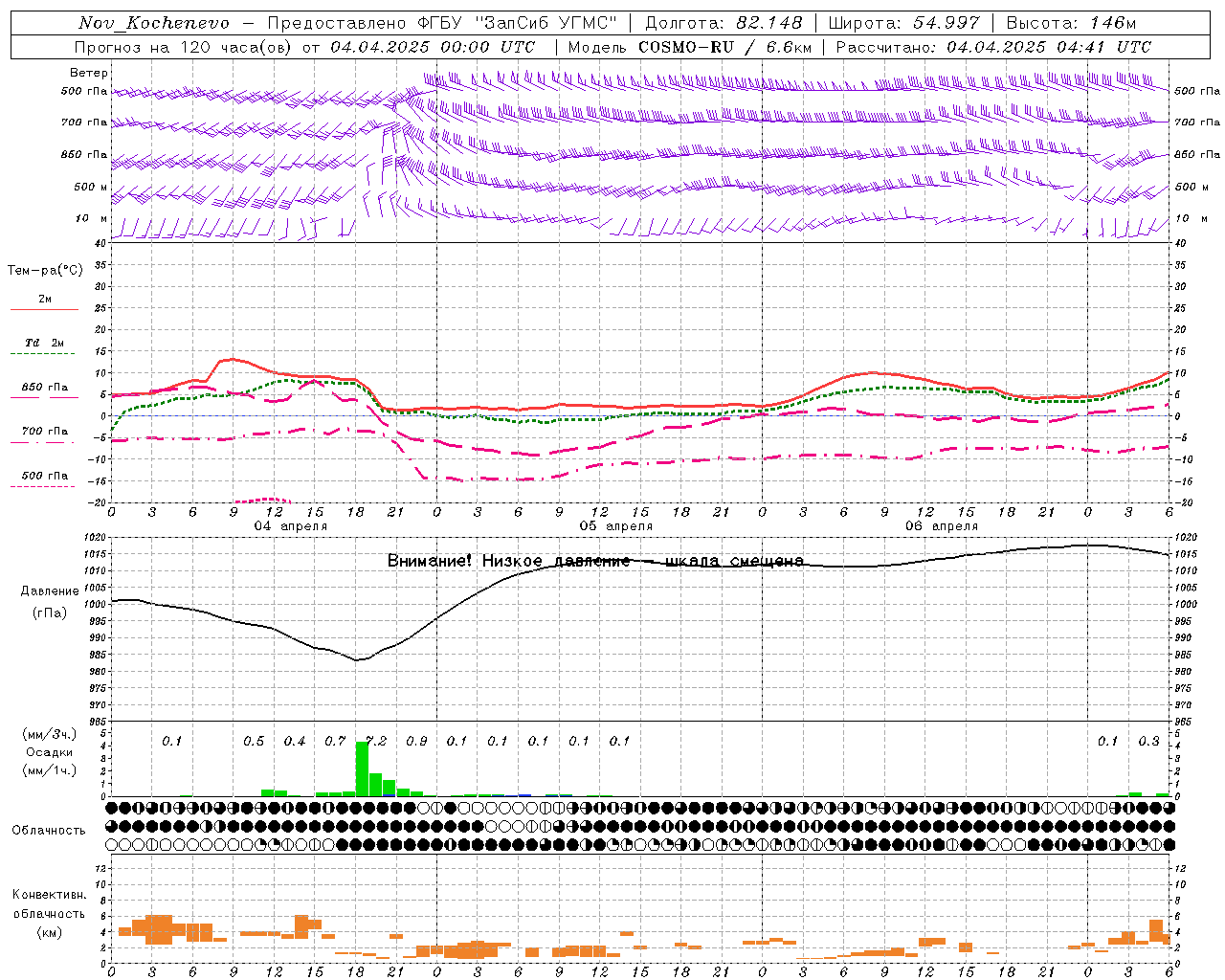Click the Давление pressure panel label
Screen dimensions: 1225x980
click(x=50, y=591)
